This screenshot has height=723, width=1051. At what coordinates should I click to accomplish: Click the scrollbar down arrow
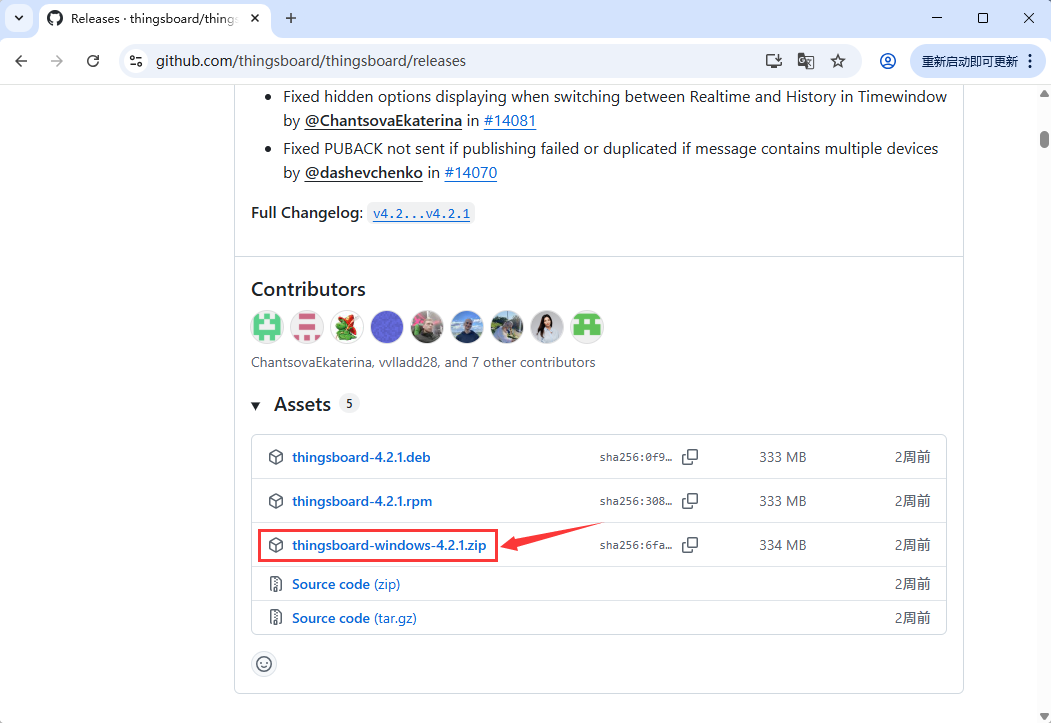[x=1044, y=716]
